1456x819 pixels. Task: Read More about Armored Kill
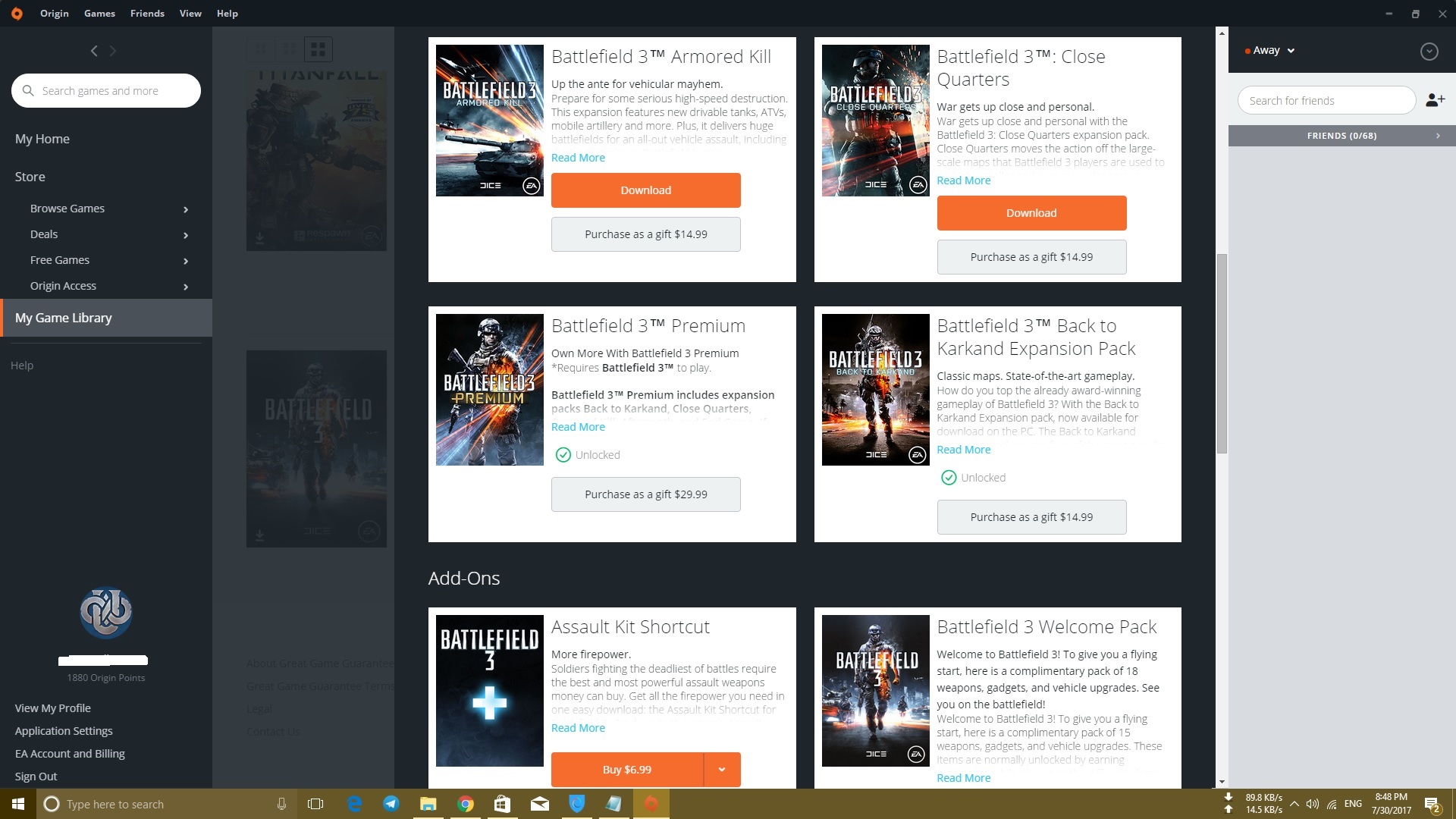[x=578, y=158]
